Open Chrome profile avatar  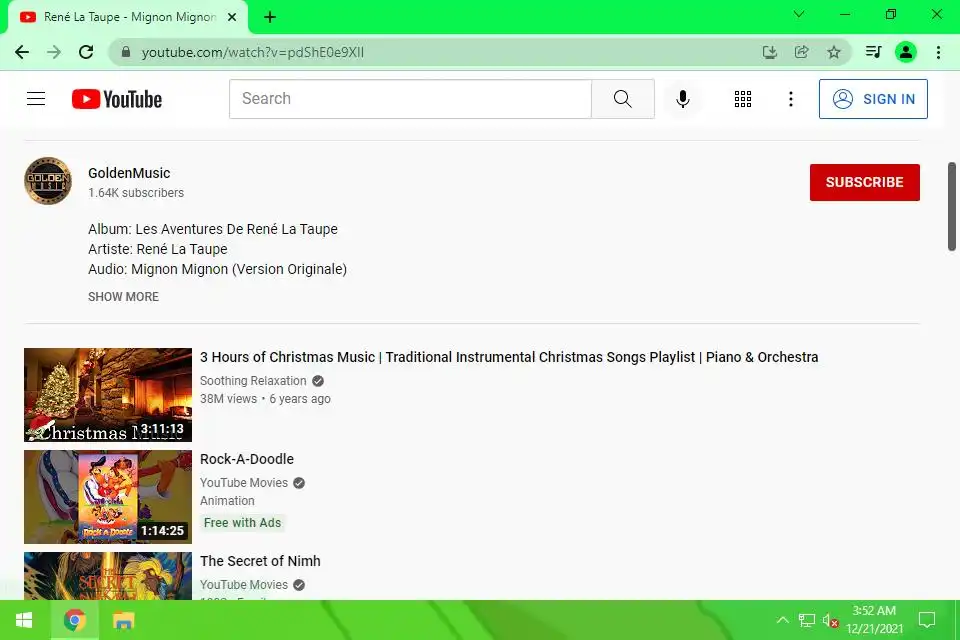click(x=906, y=52)
